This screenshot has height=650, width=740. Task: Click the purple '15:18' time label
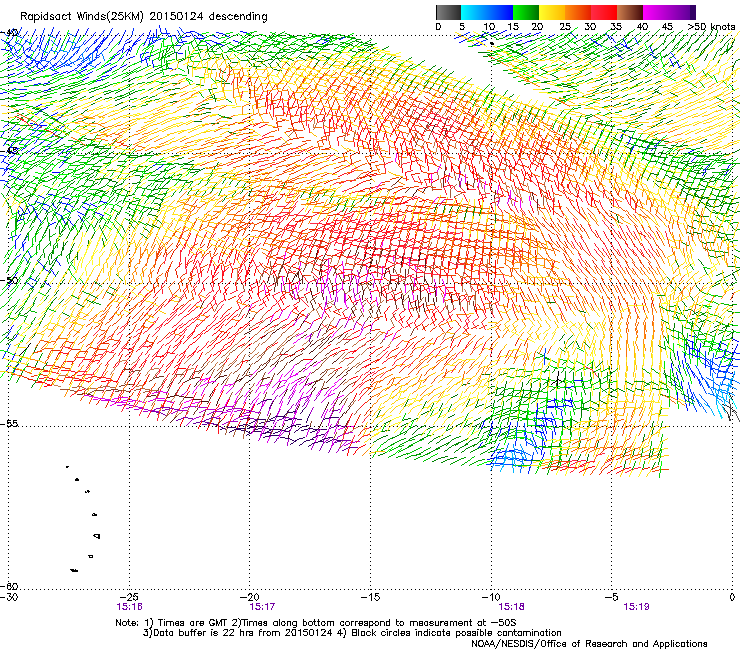coord(512,607)
